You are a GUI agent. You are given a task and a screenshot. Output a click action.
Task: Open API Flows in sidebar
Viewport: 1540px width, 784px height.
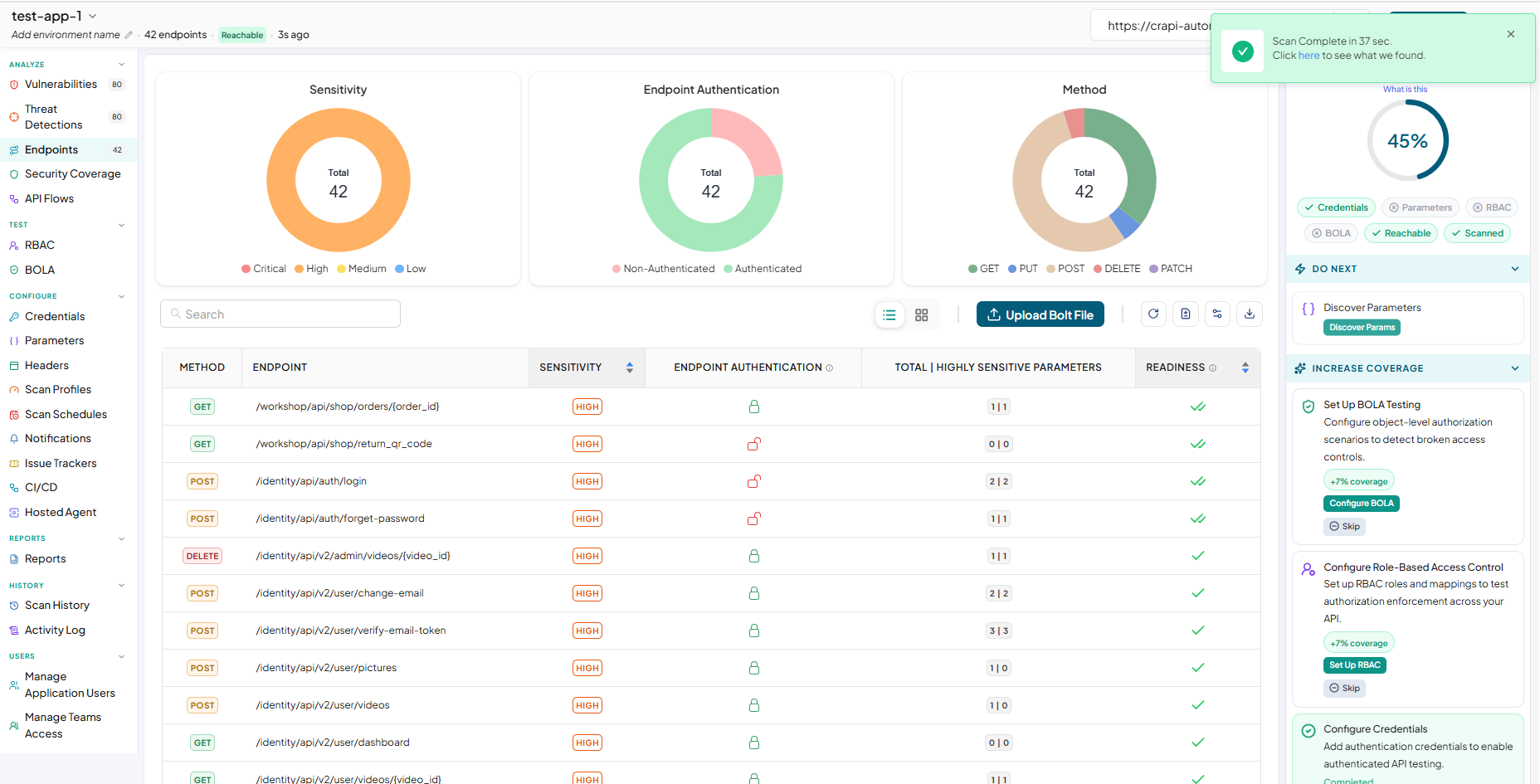tap(49, 199)
